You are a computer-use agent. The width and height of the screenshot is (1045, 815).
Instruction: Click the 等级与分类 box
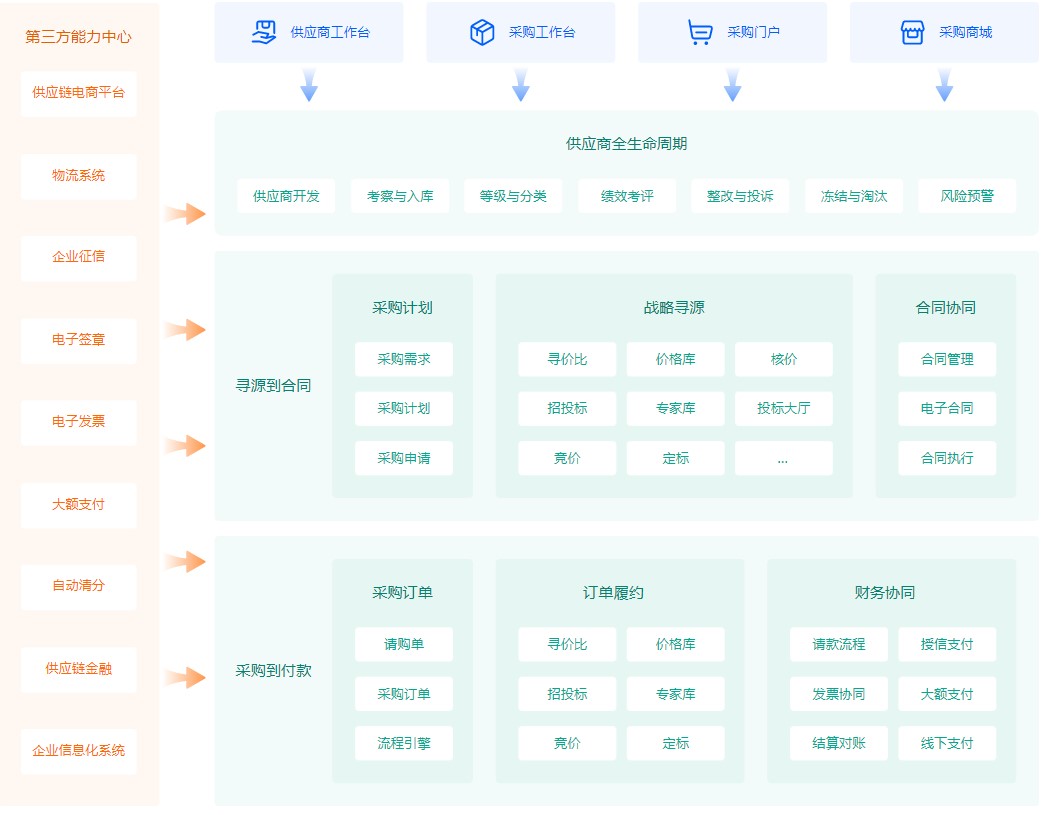pyautogui.click(x=513, y=196)
